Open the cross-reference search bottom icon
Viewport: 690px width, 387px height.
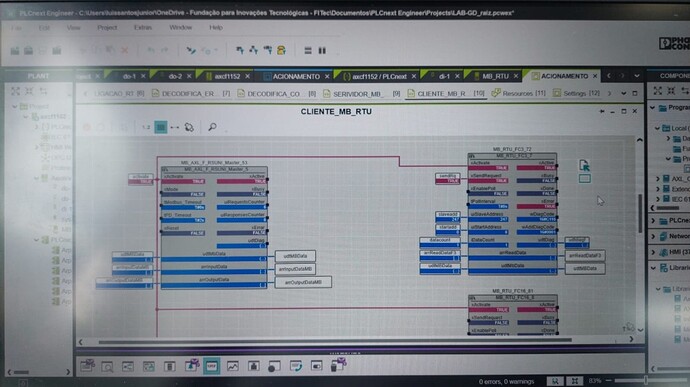(107, 366)
